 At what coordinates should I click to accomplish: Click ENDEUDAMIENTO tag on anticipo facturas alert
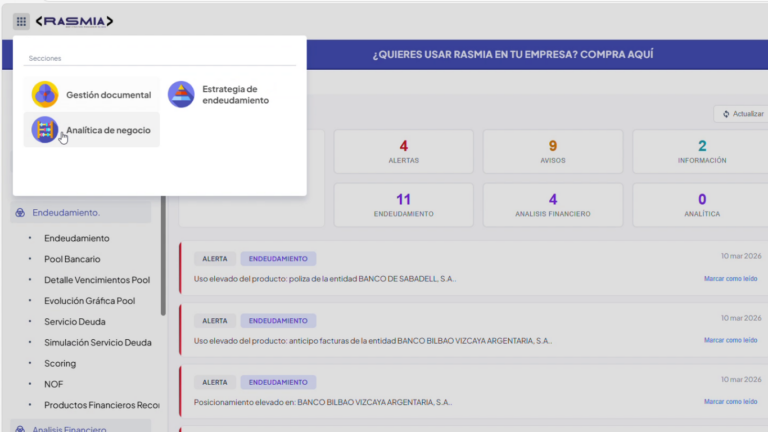pyautogui.click(x=278, y=321)
